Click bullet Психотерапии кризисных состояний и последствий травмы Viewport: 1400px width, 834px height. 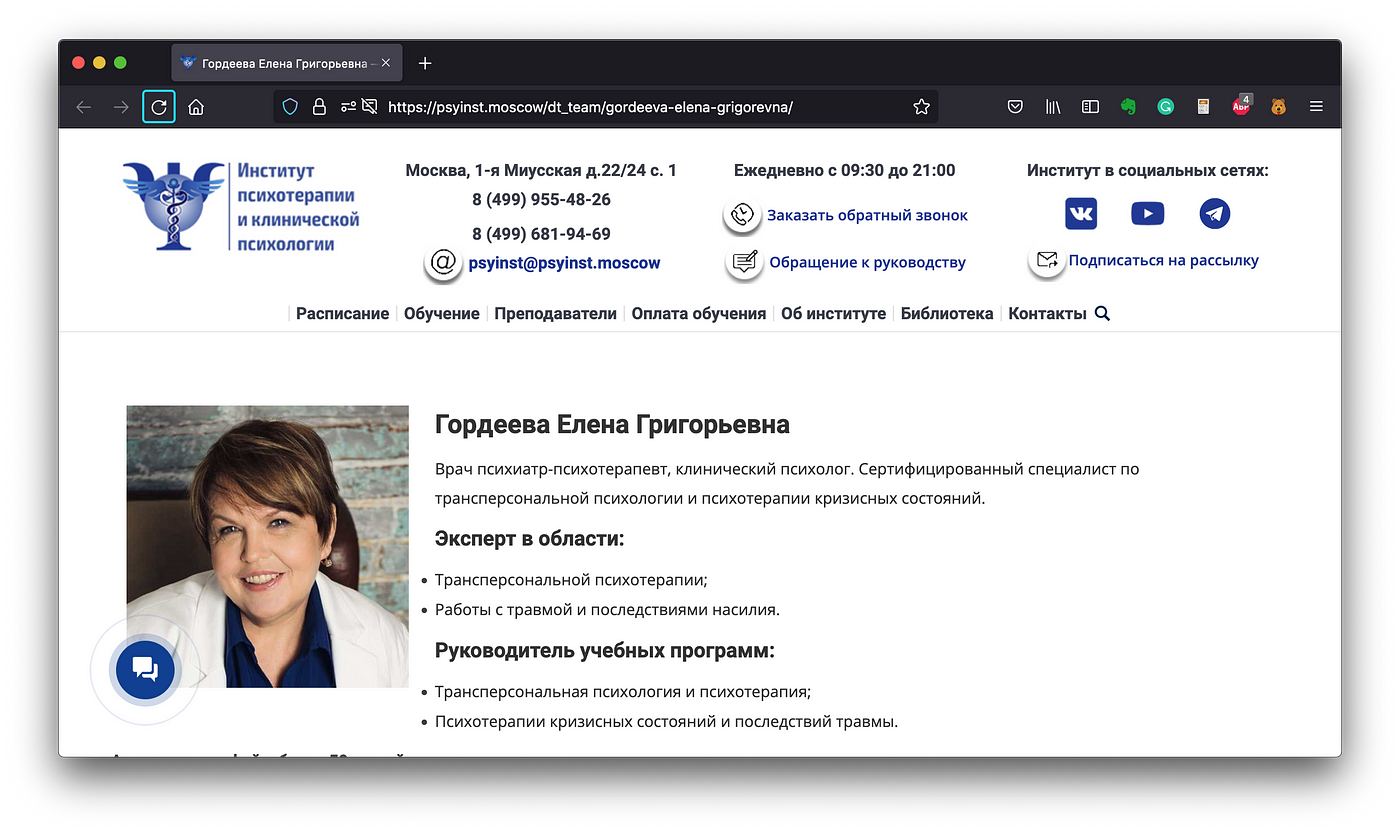point(667,721)
